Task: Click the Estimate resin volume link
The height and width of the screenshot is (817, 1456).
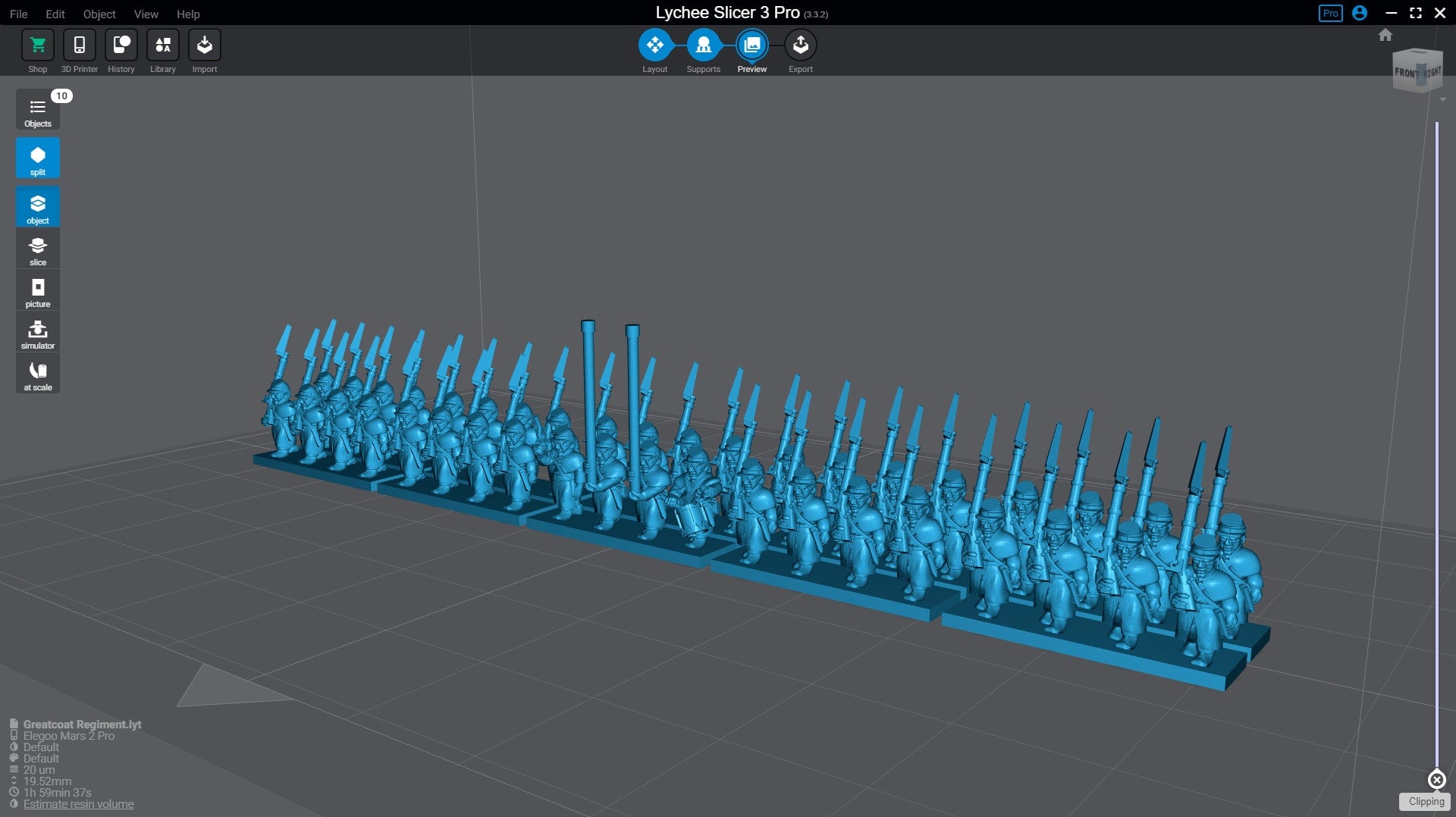Action: pyautogui.click(x=78, y=804)
